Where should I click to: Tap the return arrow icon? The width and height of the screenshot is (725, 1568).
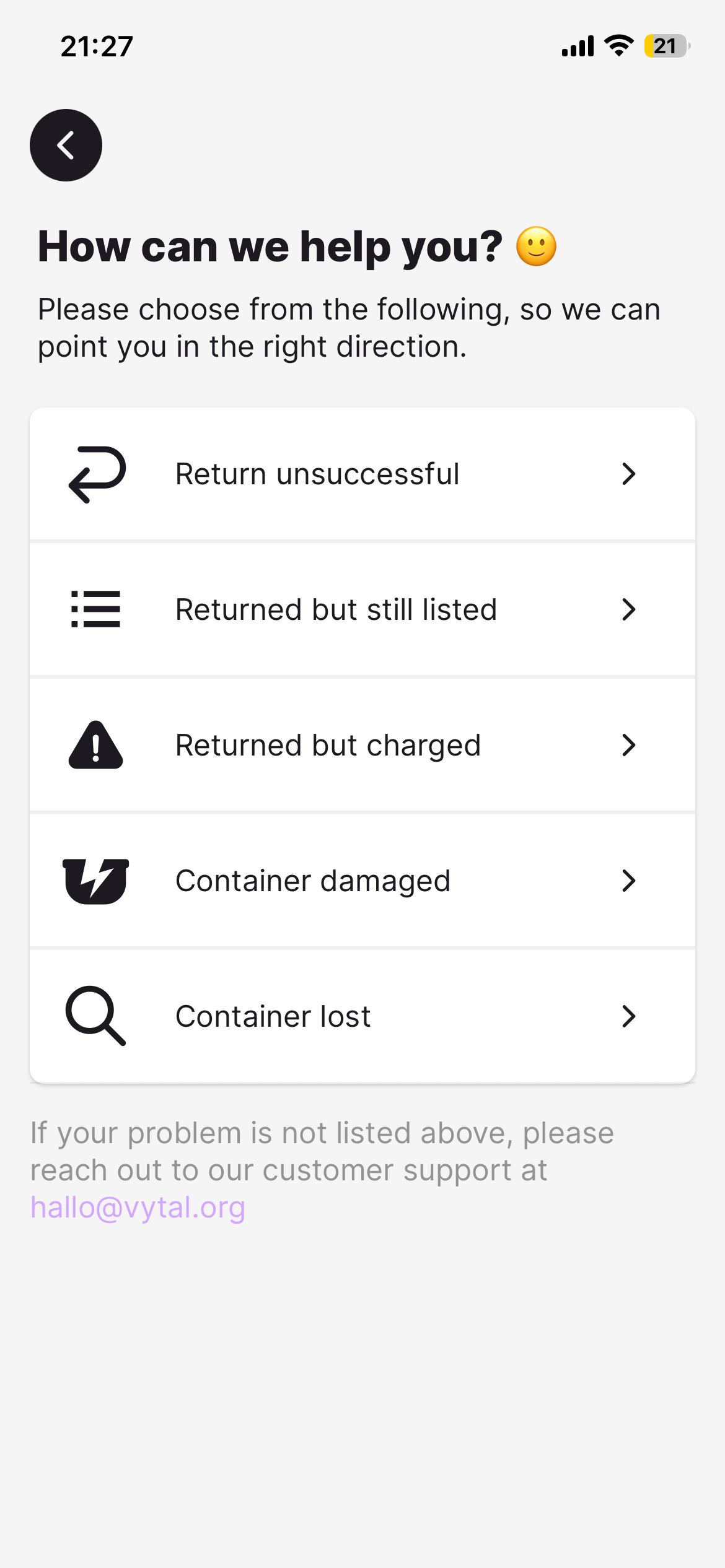tap(97, 474)
